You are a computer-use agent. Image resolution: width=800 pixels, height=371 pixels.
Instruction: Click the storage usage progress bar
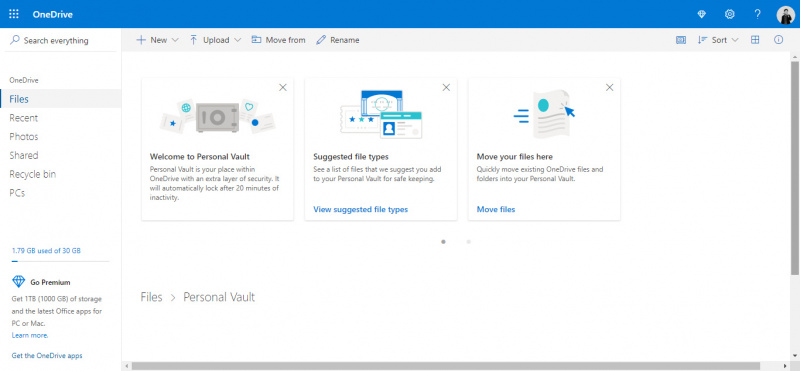60,261
